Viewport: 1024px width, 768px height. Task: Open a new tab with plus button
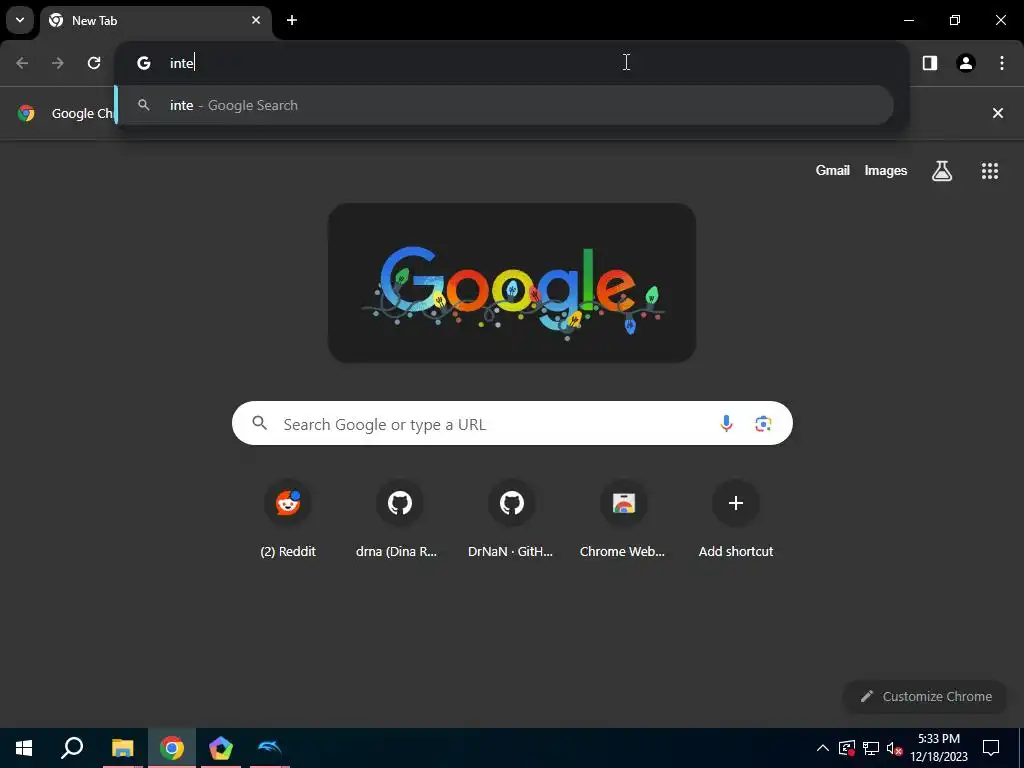tap(292, 20)
